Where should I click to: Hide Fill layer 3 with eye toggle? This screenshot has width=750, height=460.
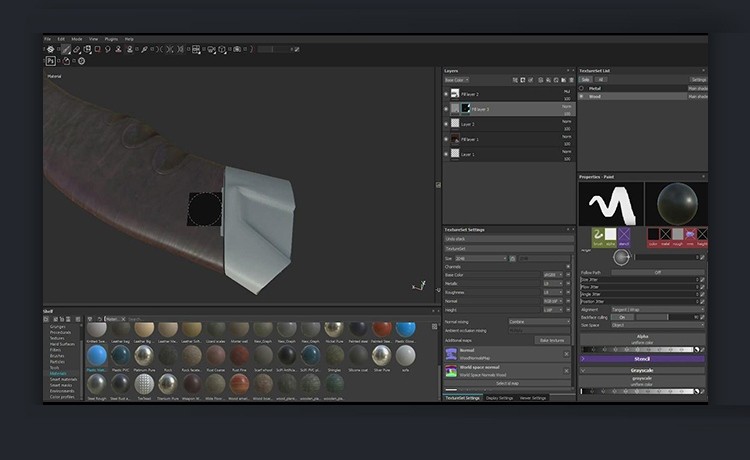pos(446,109)
